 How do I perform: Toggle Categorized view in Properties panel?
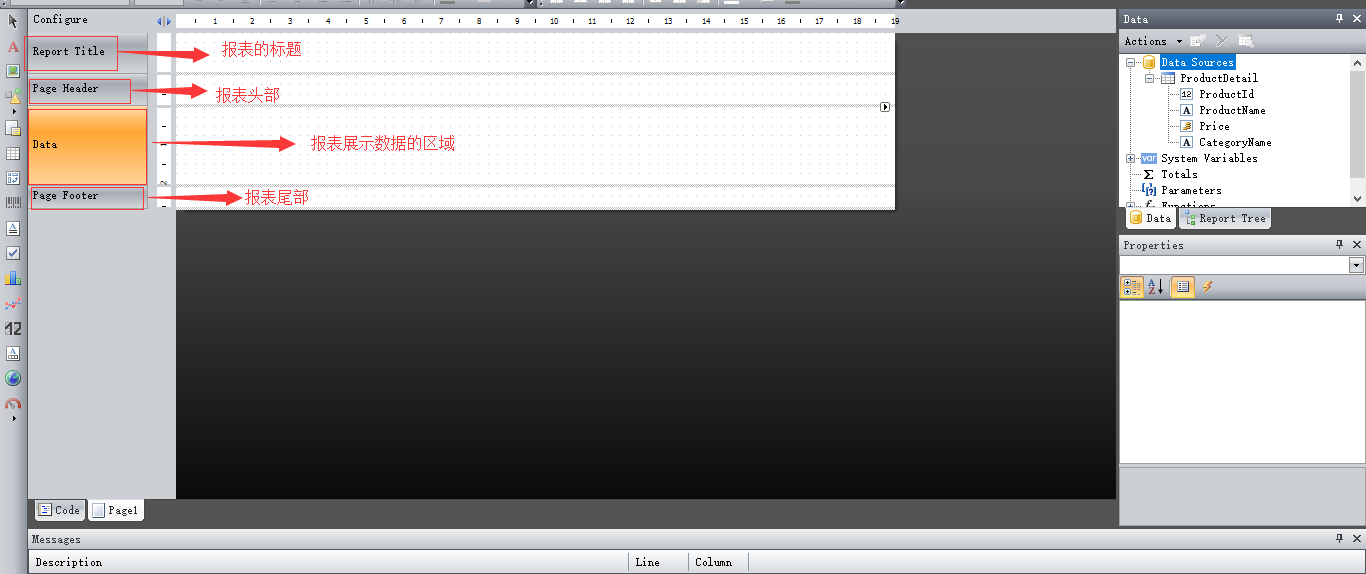[x=1132, y=287]
